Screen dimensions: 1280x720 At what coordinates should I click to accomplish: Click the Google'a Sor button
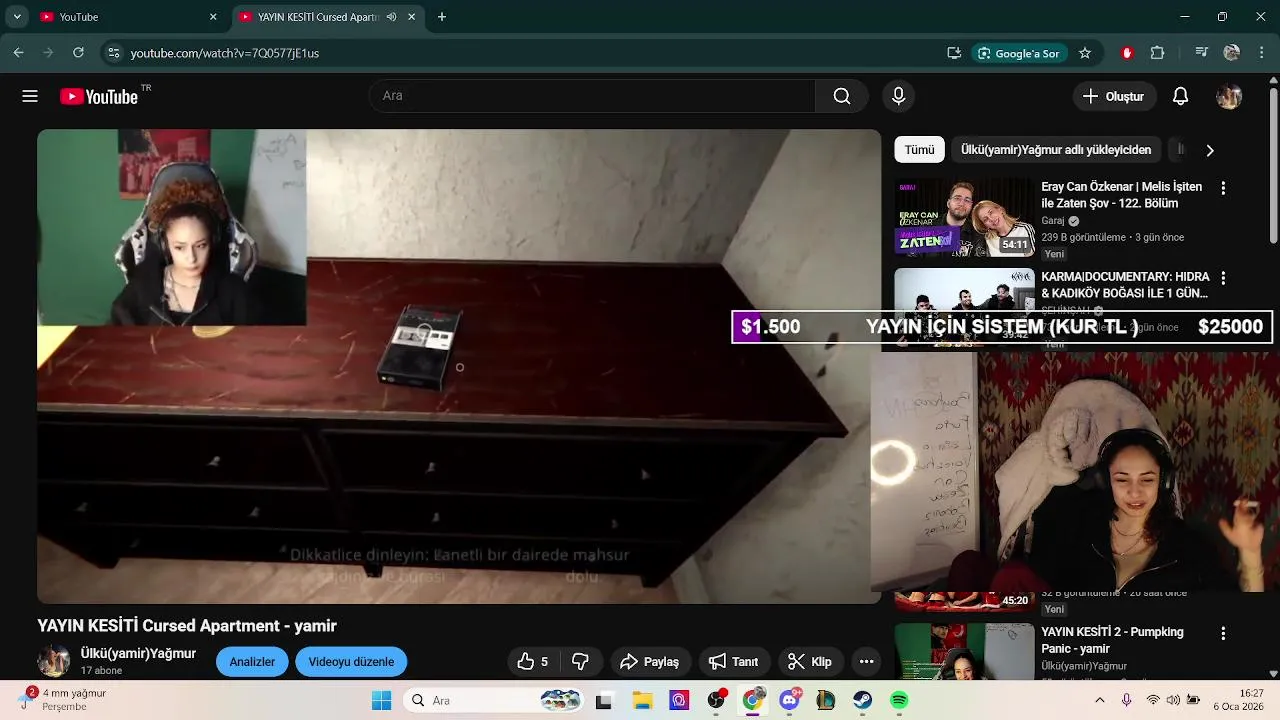(1019, 53)
